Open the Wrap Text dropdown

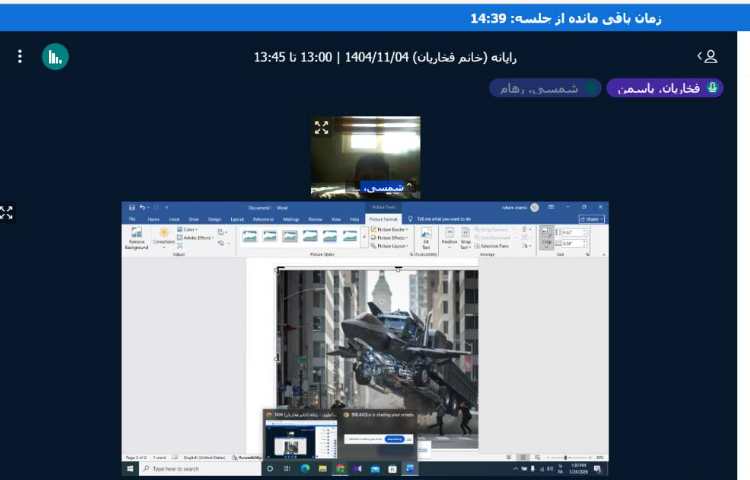click(468, 240)
